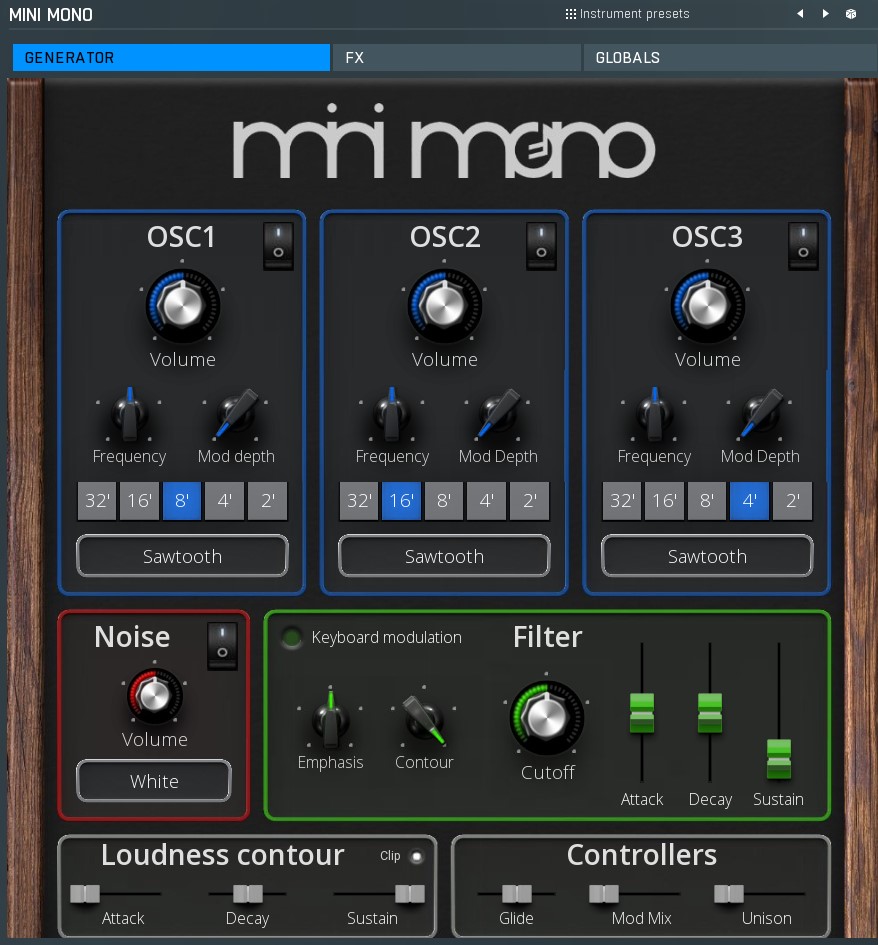Image resolution: width=878 pixels, height=945 pixels.
Task: Click the Filter Cutoff knob
Action: pos(547,717)
